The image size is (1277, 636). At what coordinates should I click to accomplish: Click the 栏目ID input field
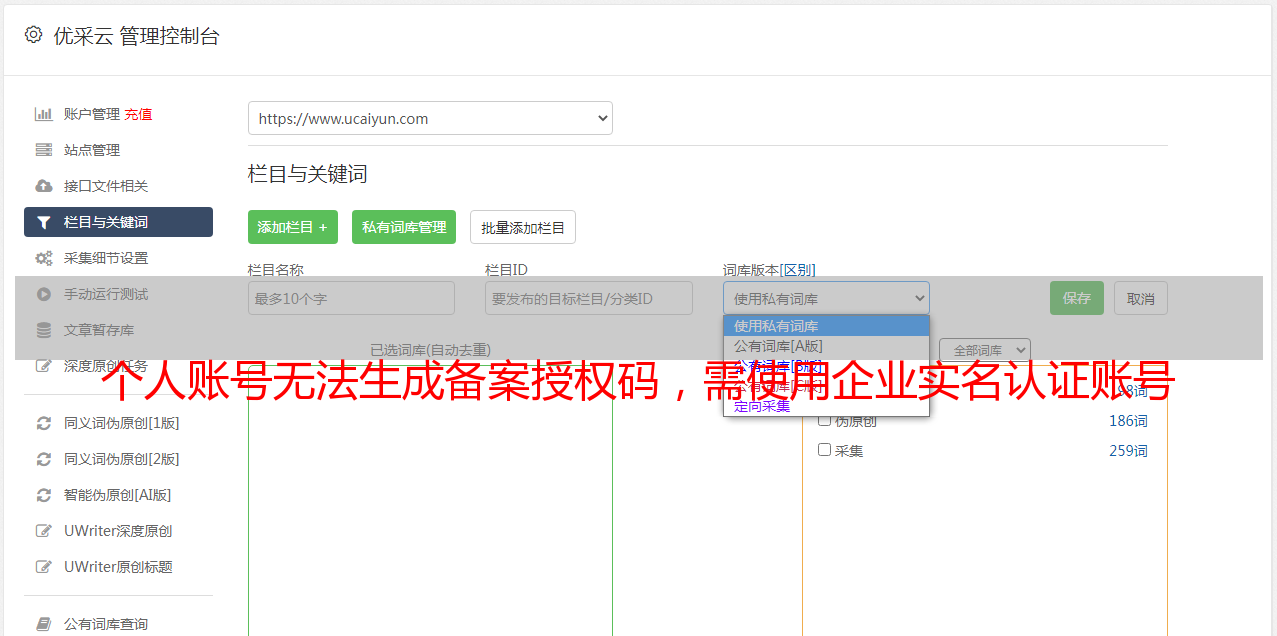[589, 298]
